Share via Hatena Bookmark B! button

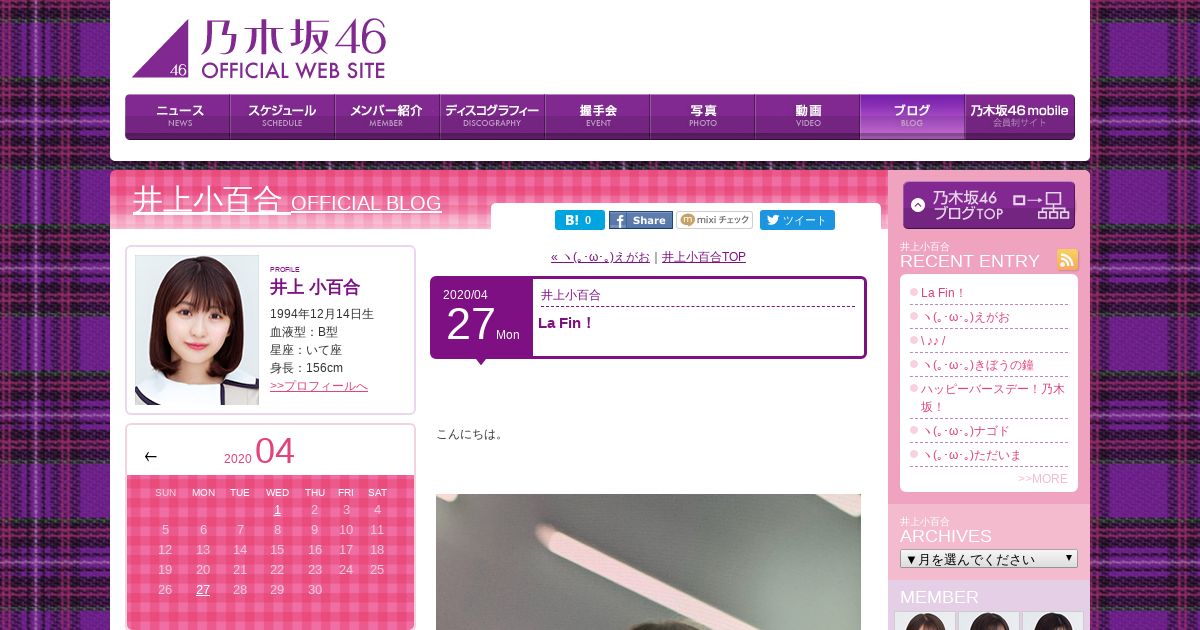tap(580, 220)
